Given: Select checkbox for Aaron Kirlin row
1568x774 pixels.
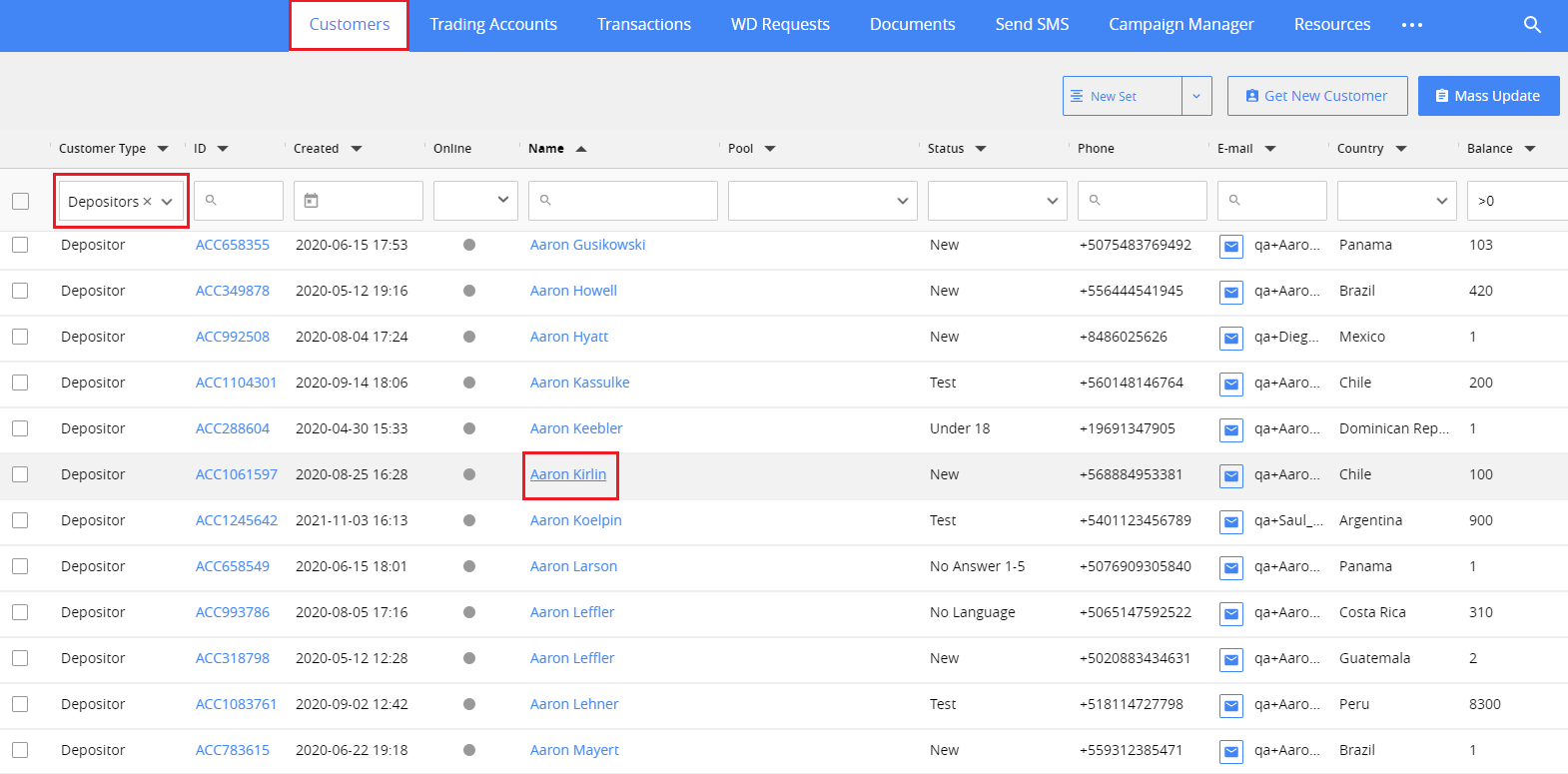Looking at the screenshot, I should 20,474.
